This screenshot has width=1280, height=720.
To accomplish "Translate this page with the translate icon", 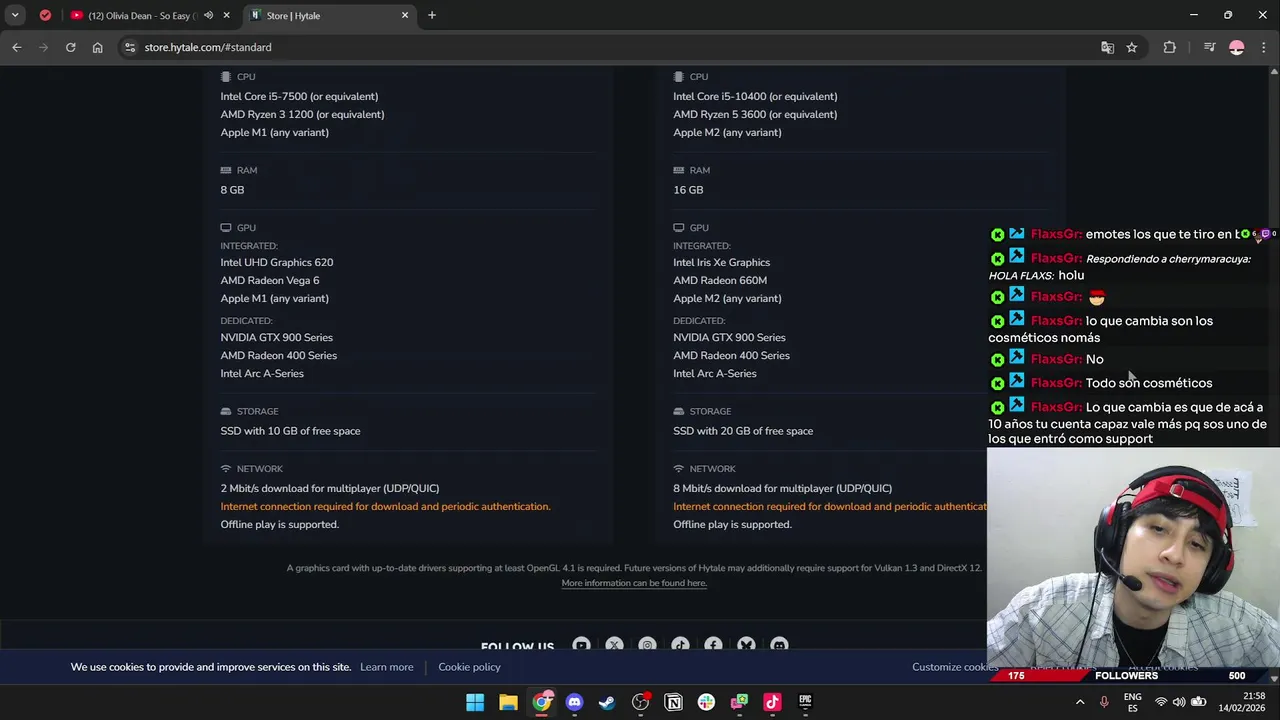I will click(1107, 47).
